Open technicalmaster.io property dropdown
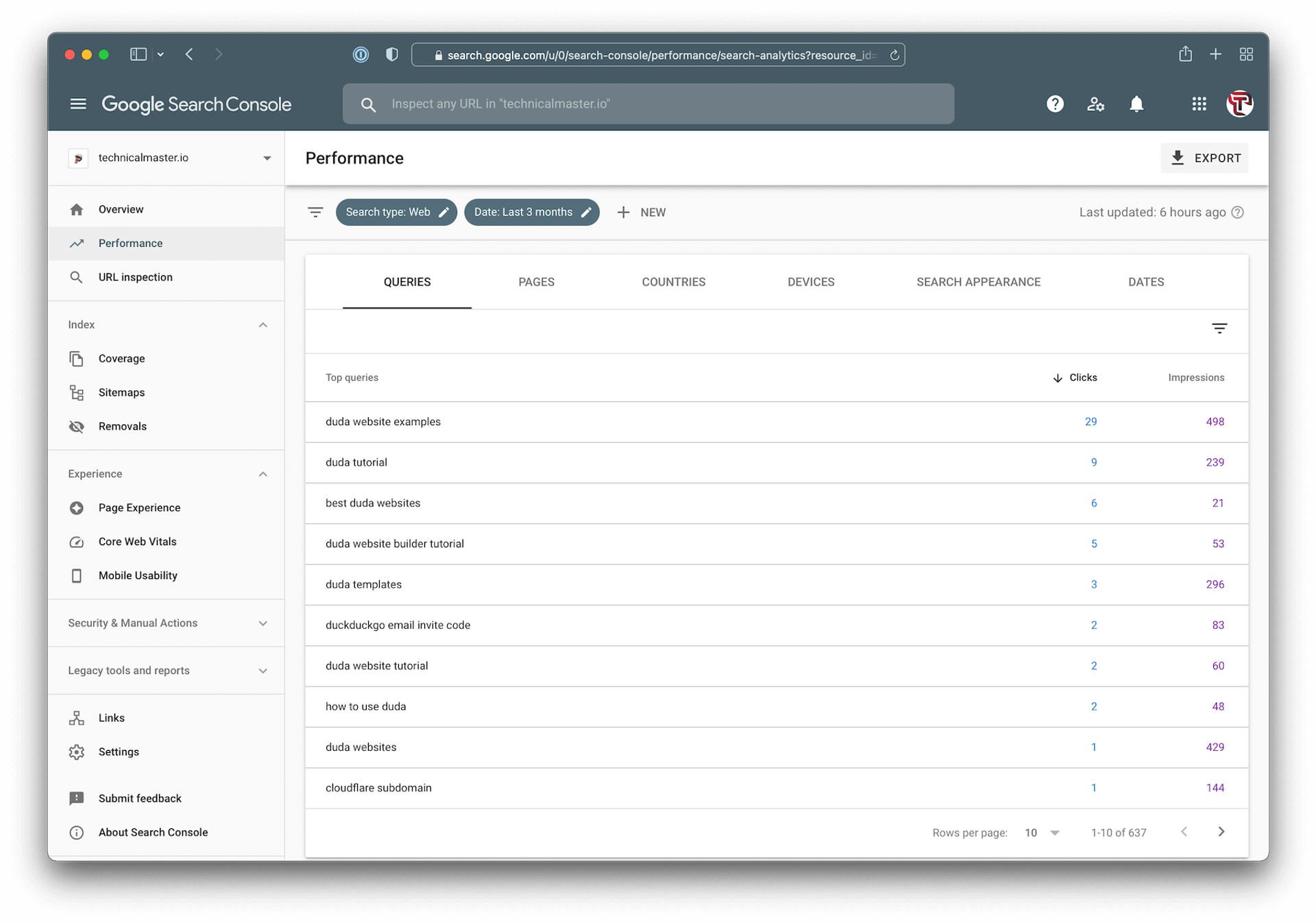This screenshot has height=923, width=1316. click(x=267, y=158)
